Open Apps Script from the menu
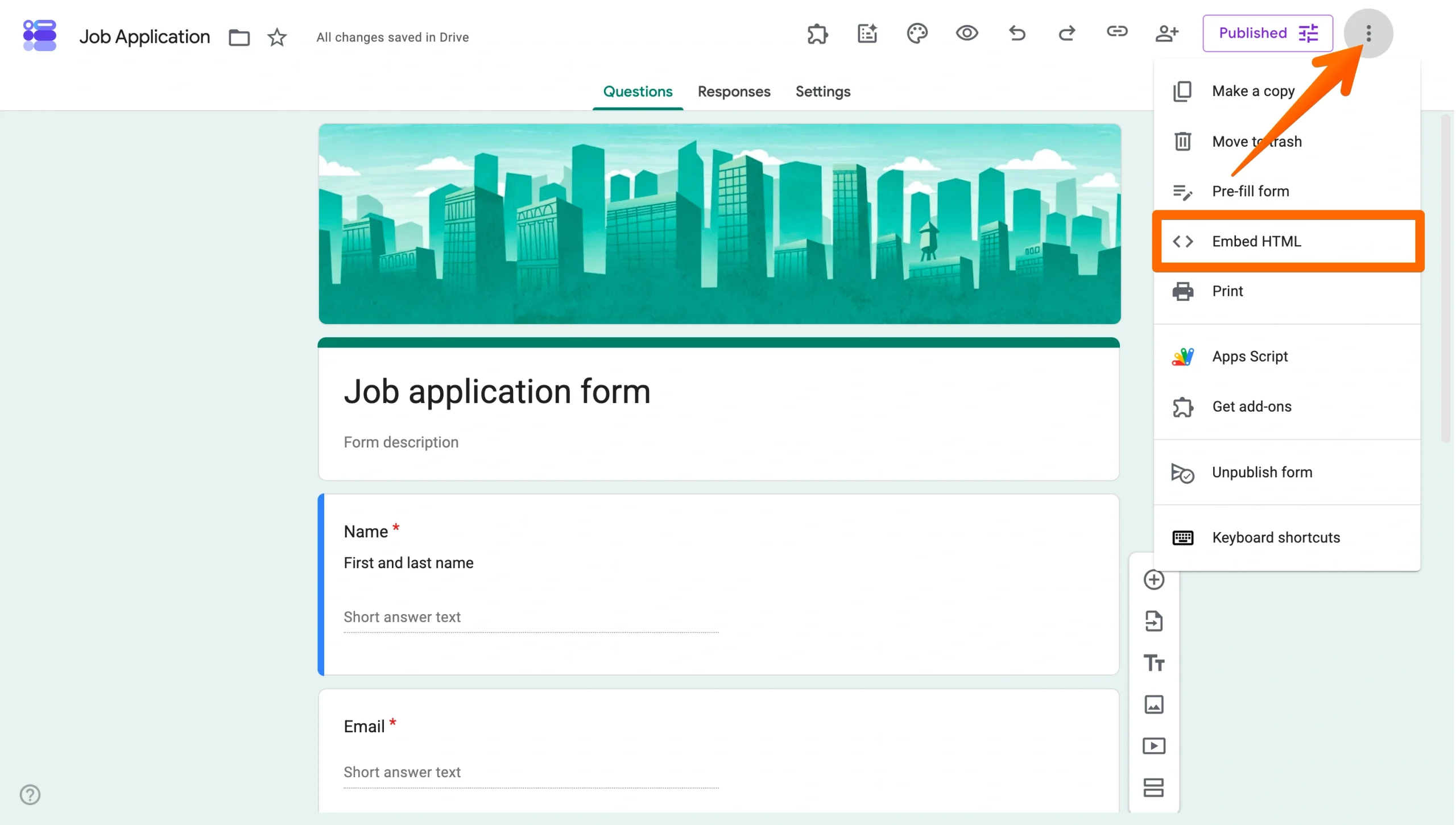 (1287, 356)
